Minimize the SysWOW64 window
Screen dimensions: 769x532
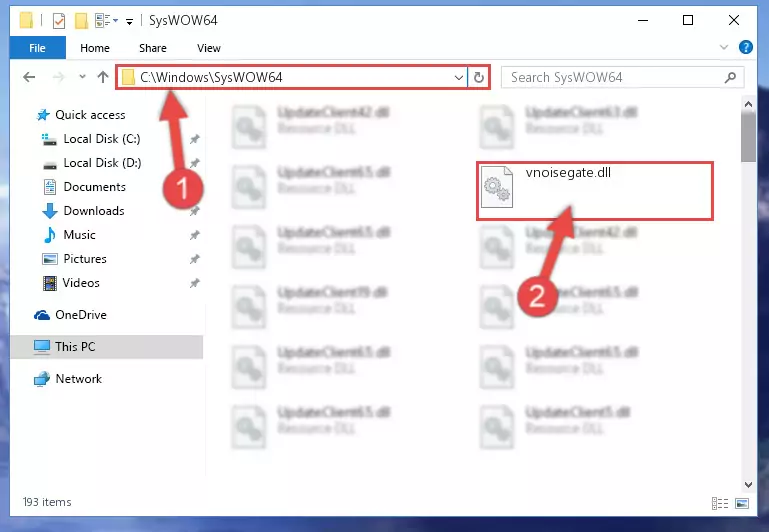click(643, 20)
